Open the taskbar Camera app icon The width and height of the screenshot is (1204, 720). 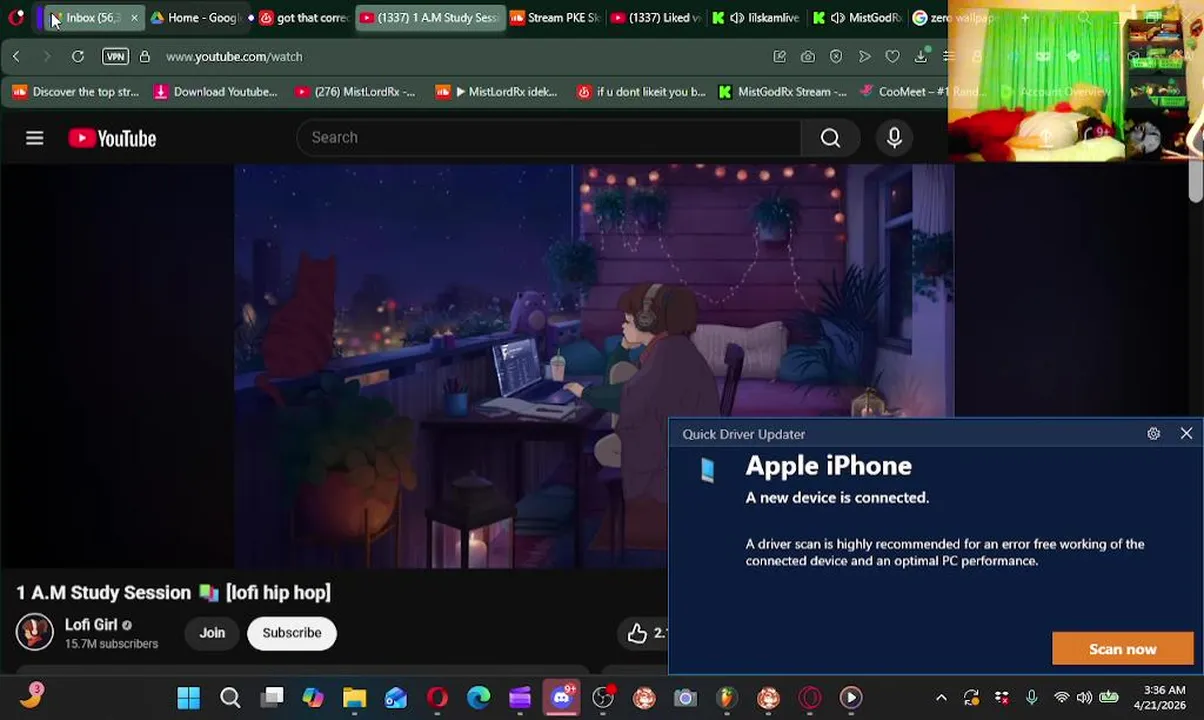[685, 698]
